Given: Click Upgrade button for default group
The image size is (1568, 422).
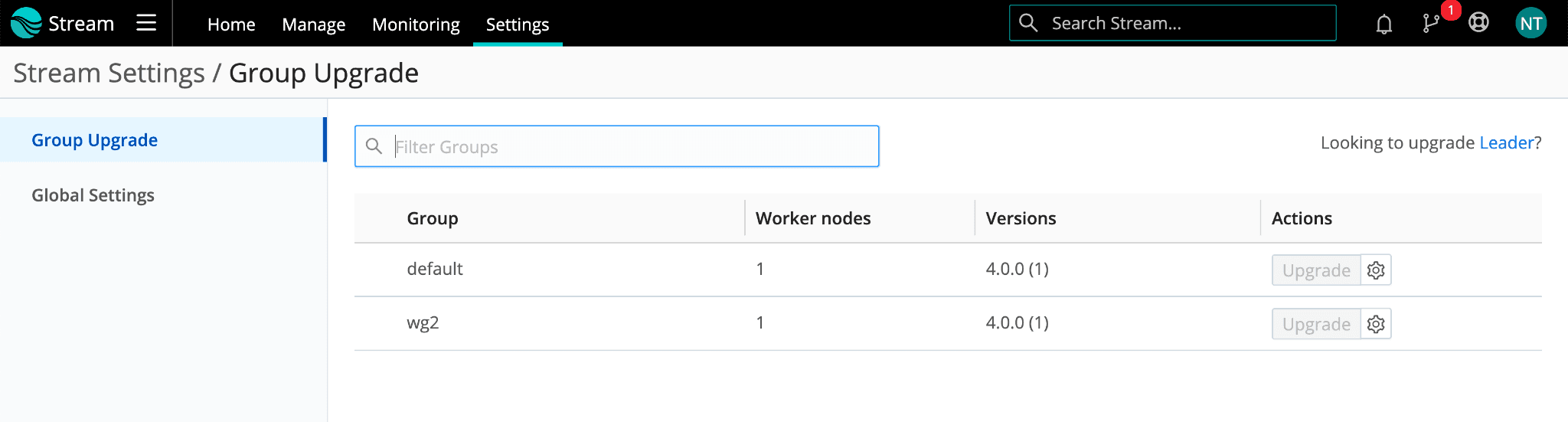Looking at the screenshot, I should click(1316, 270).
